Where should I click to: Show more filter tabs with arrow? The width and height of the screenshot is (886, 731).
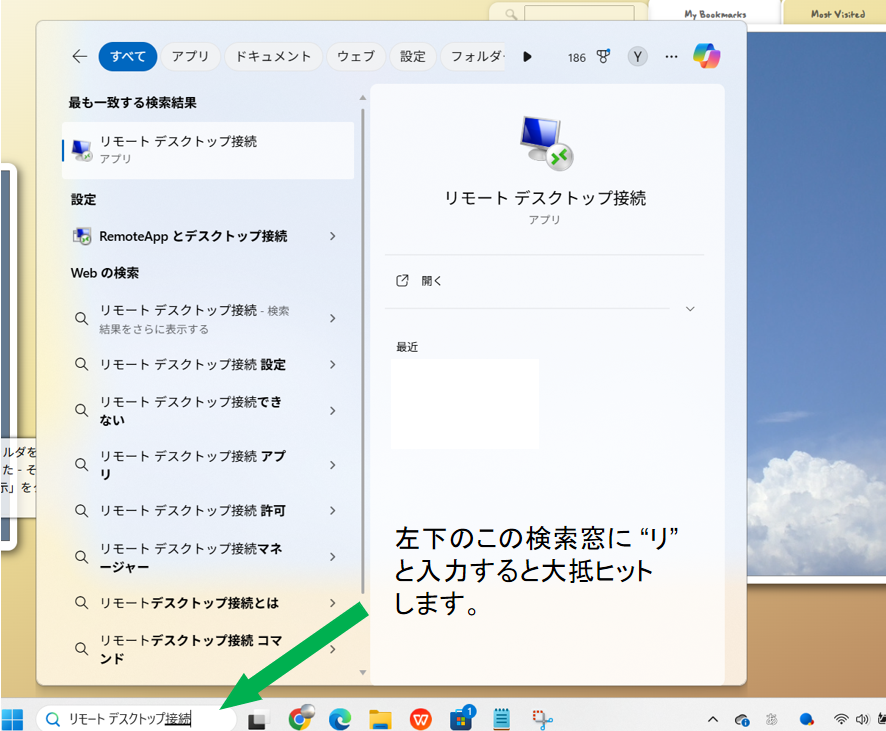pos(527,57)
